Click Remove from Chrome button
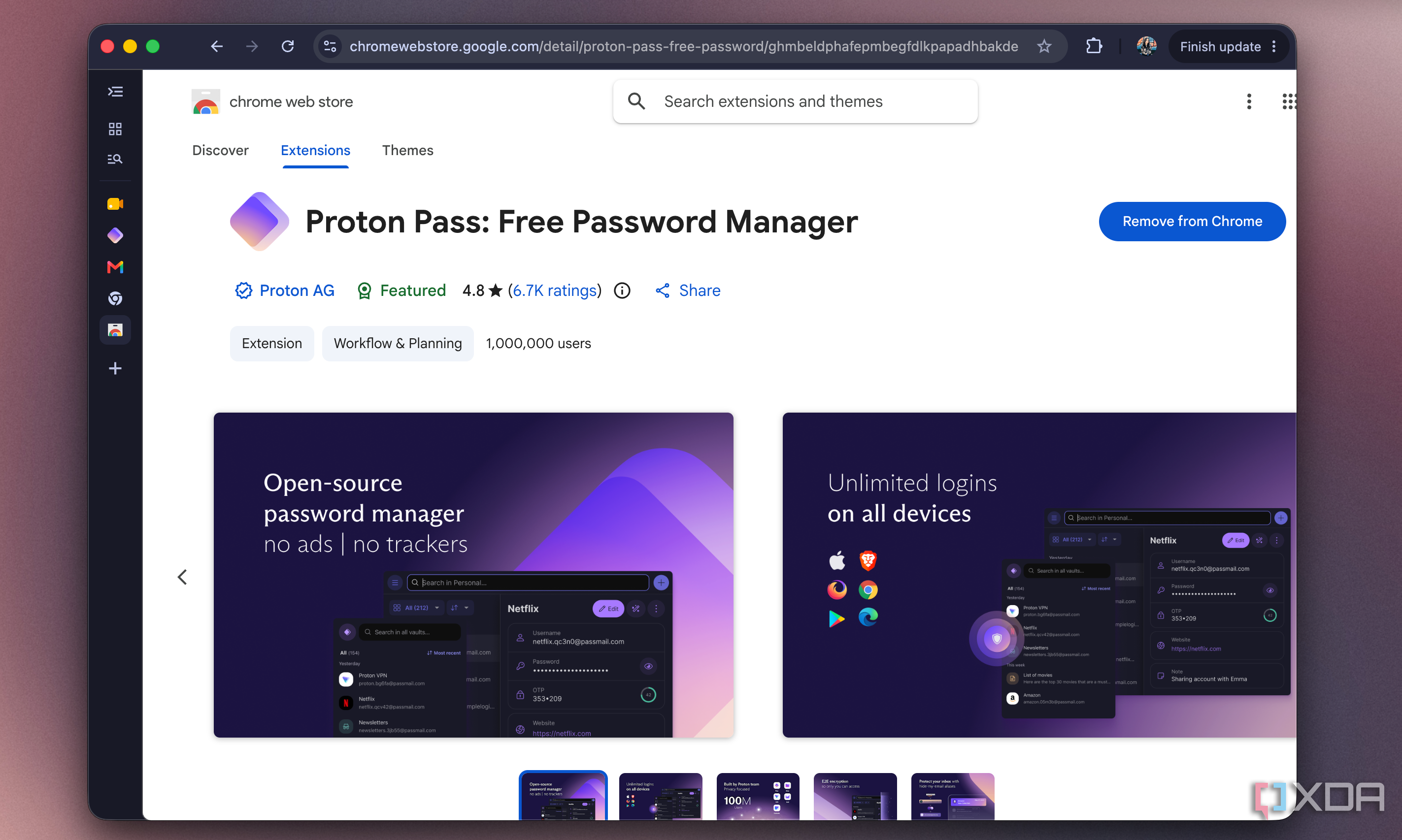The image size is (1402, 840). coord(1192,221)
